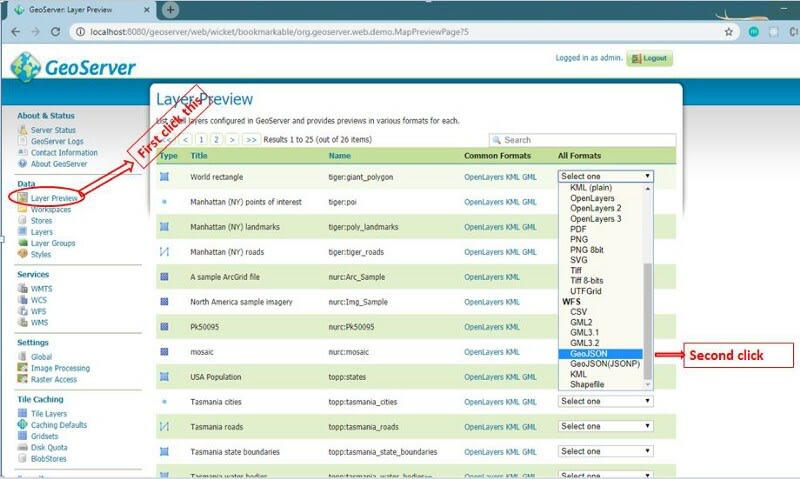Open KML link for Manhattan landmarks
This screenshot has width=800, height=479.
tap(512, 226)
